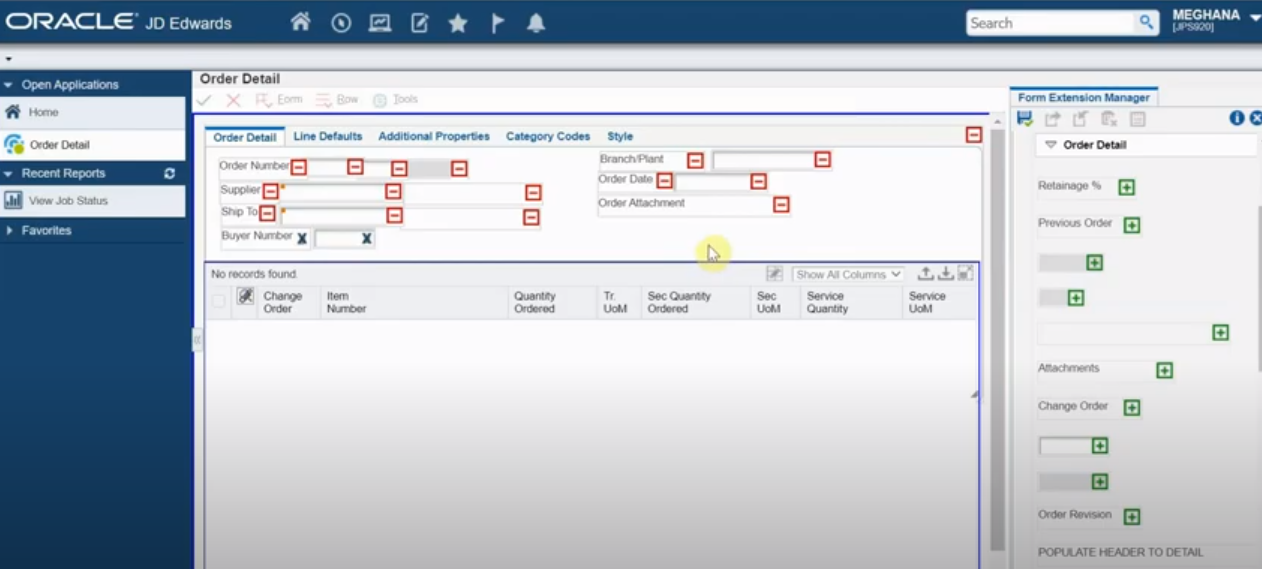Click the red X Cancel toolbar icon
This screenshot has width=1262, height=569.
[233, 100]
